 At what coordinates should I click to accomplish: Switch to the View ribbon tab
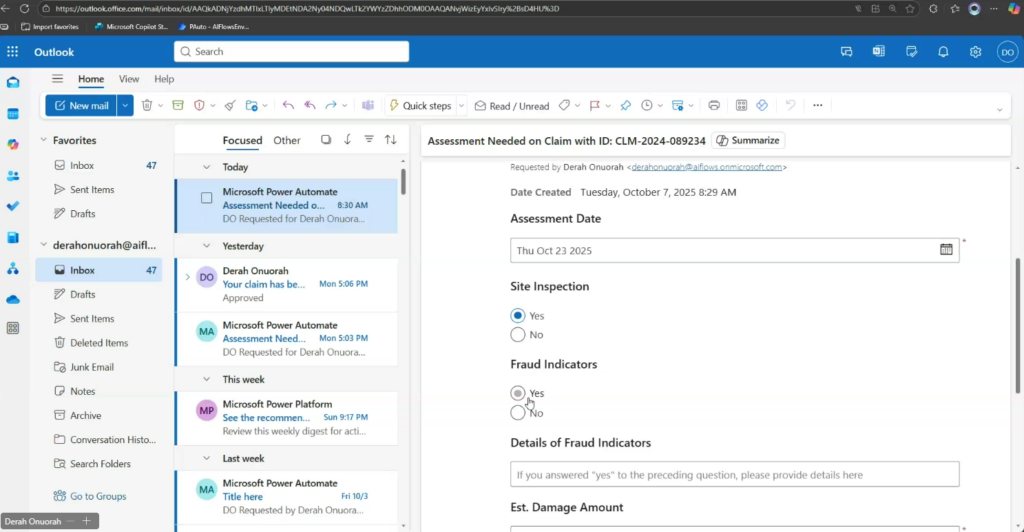[129, 79]
